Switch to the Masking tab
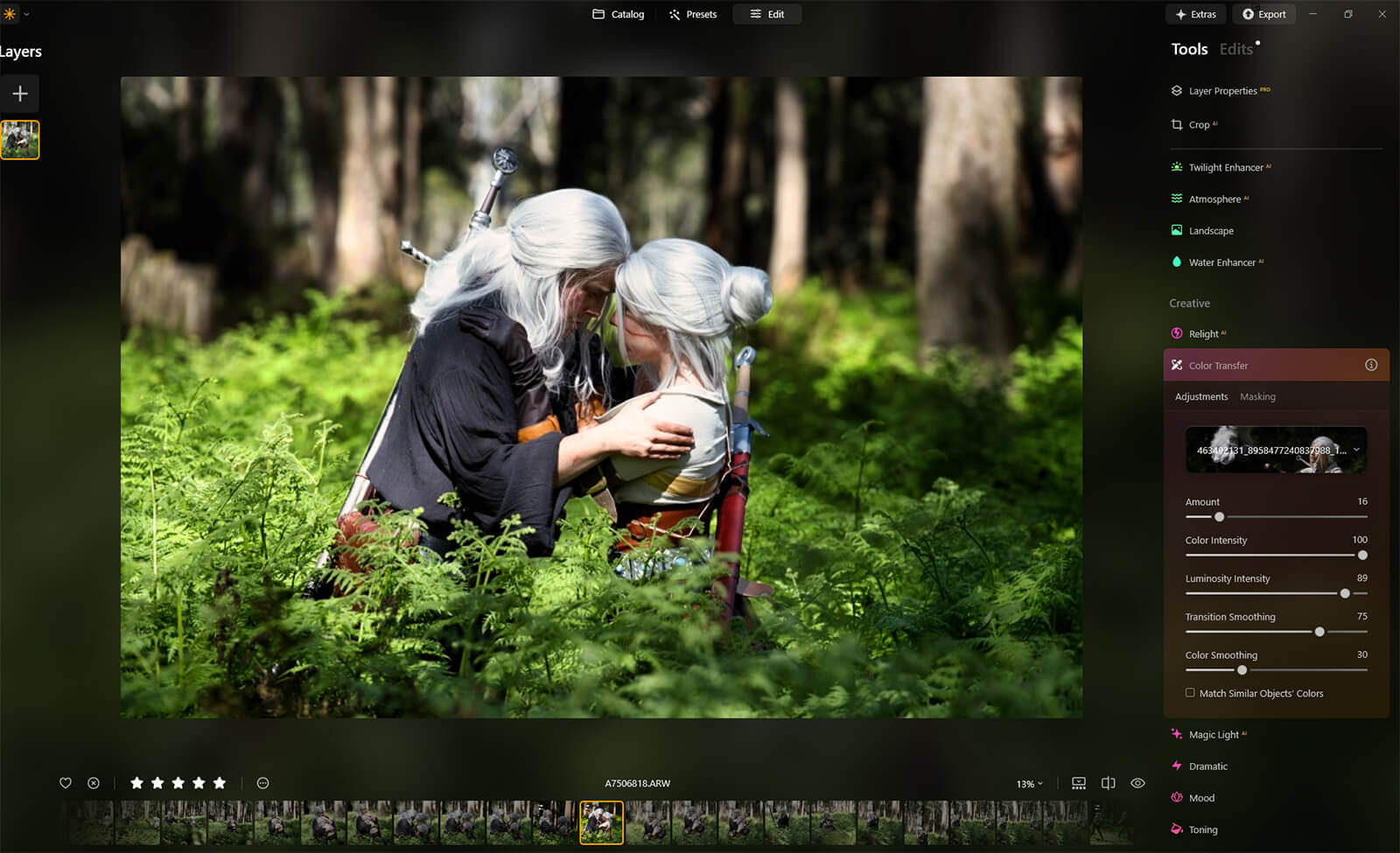This screenshot has width=1400, height=853. coord(1257,396)
